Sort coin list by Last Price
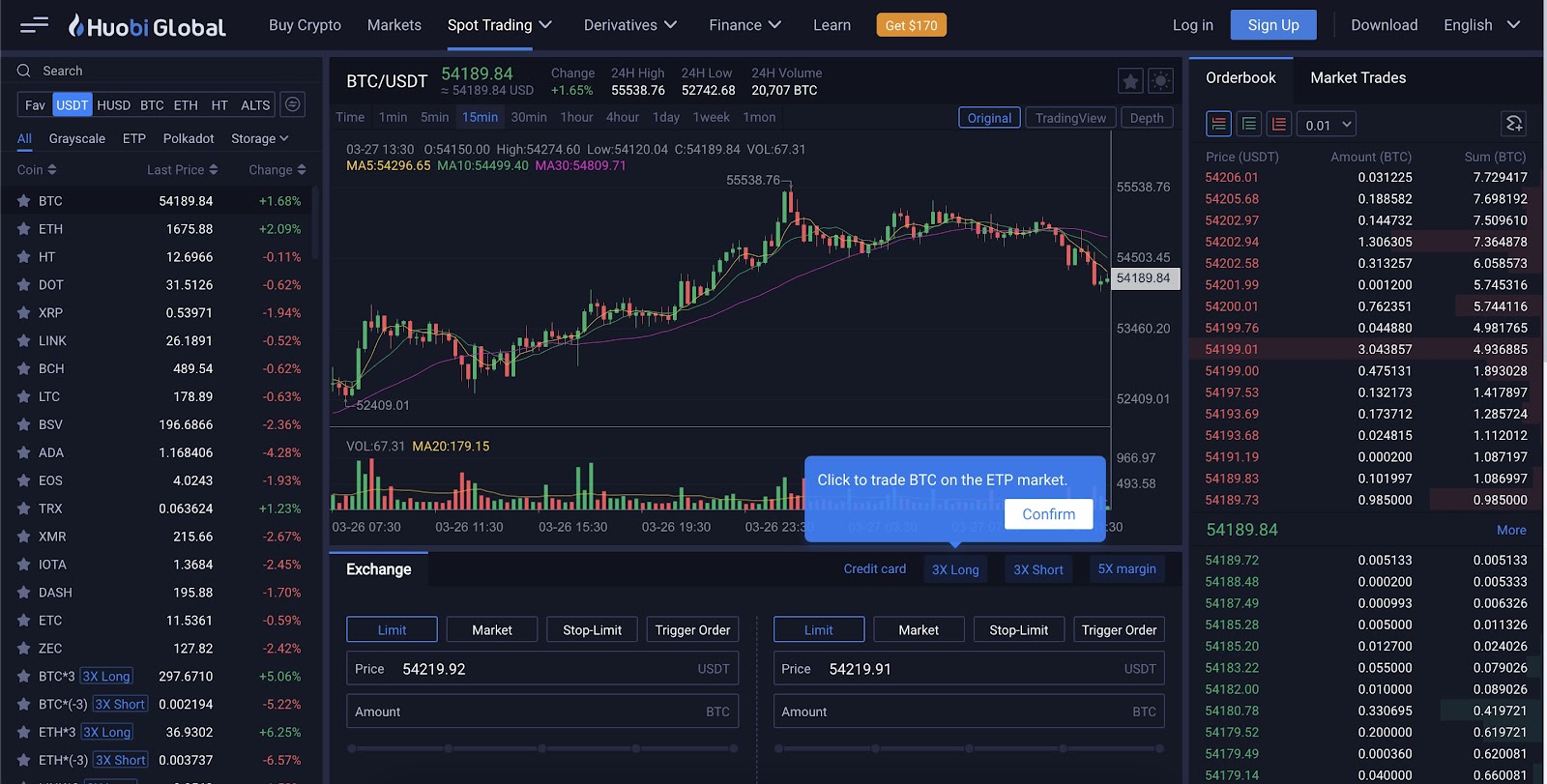 tap(182, 170)
